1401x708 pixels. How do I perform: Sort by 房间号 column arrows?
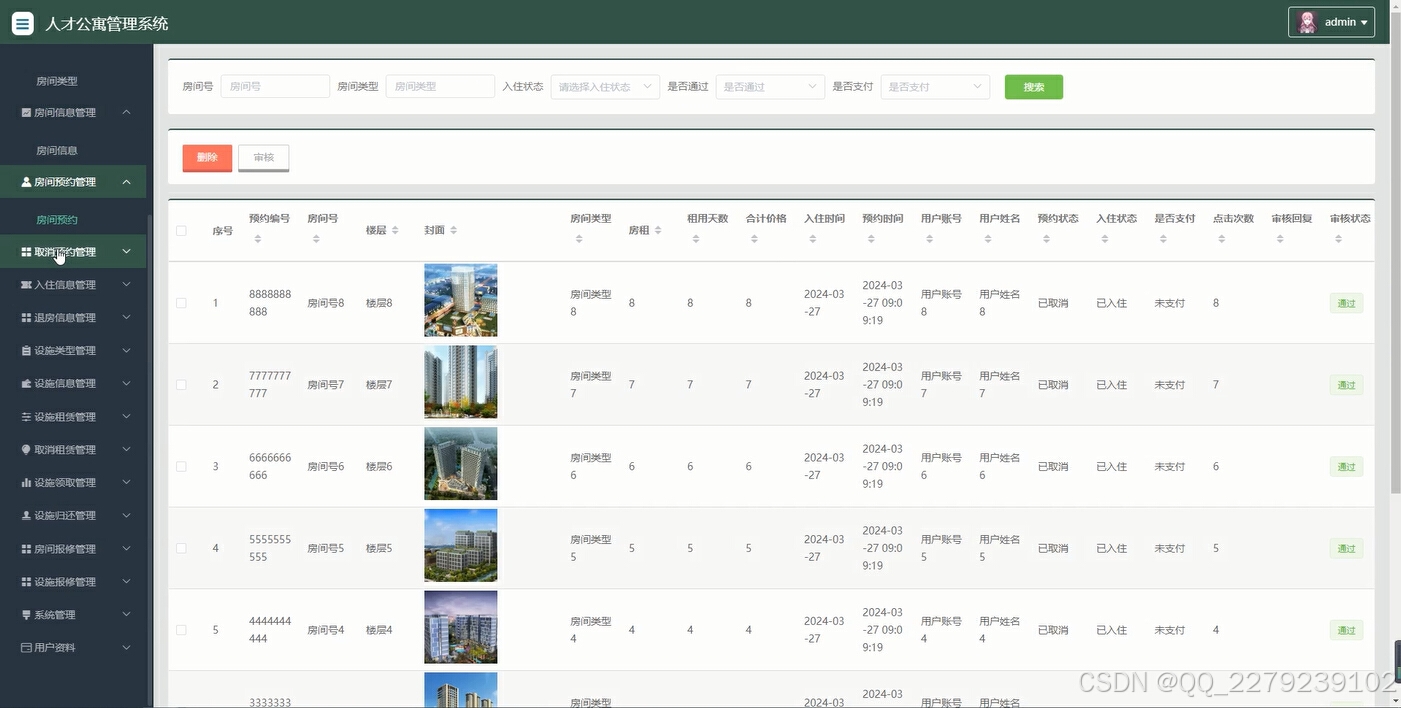316,239
